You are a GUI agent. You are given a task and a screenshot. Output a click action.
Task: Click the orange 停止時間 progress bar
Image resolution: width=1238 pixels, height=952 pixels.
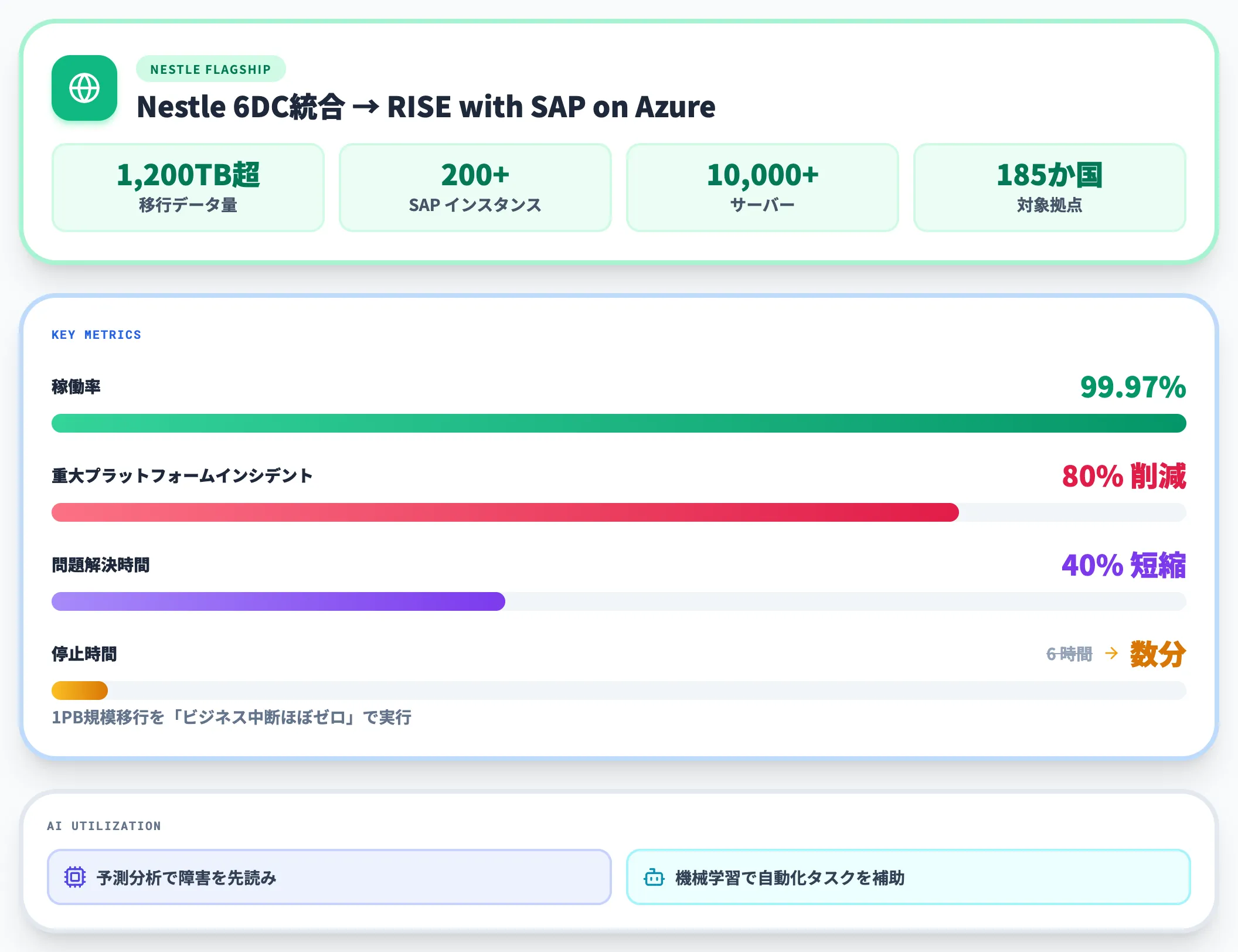point(80,691)
